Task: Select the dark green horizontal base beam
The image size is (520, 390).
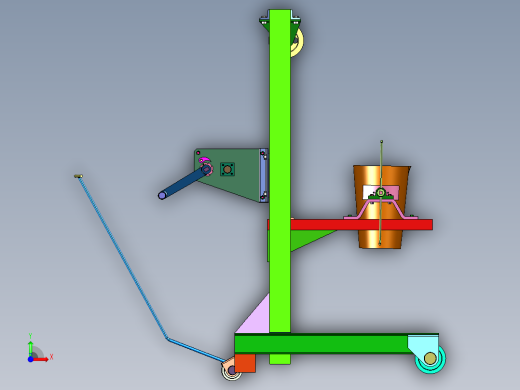Action: [x=320, y=344]
